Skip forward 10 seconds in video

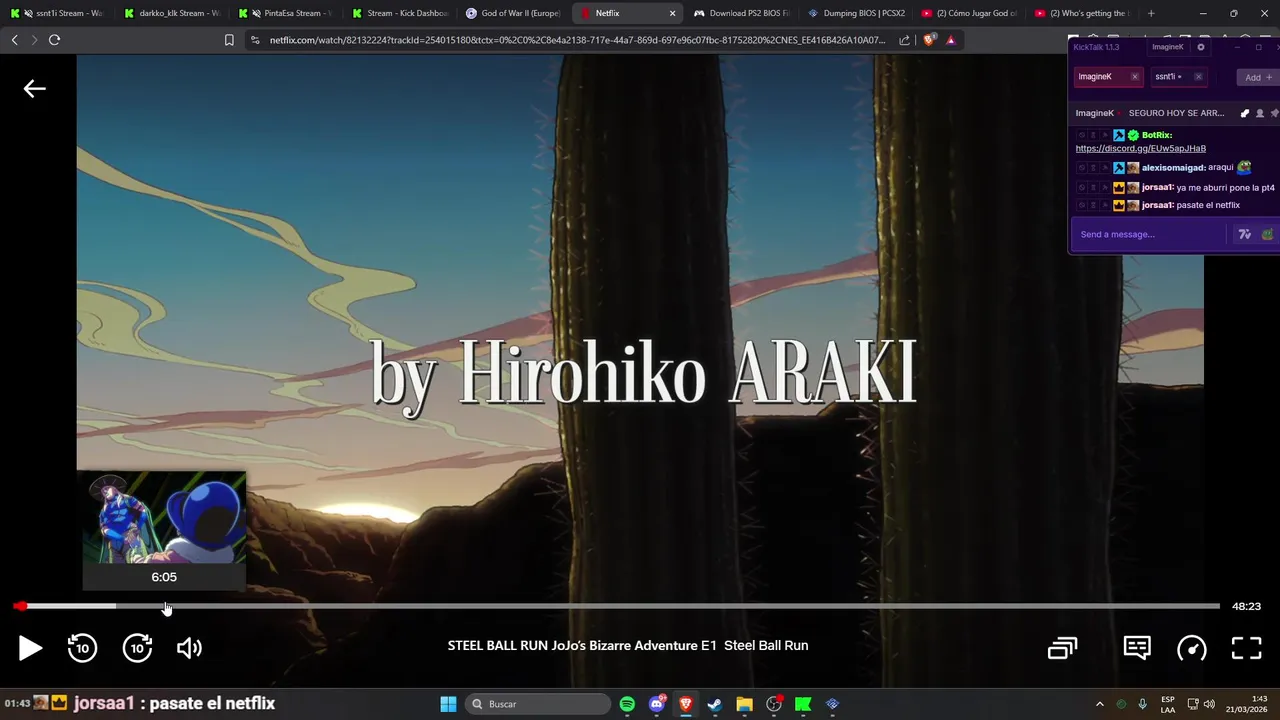(x=137, y=648)
